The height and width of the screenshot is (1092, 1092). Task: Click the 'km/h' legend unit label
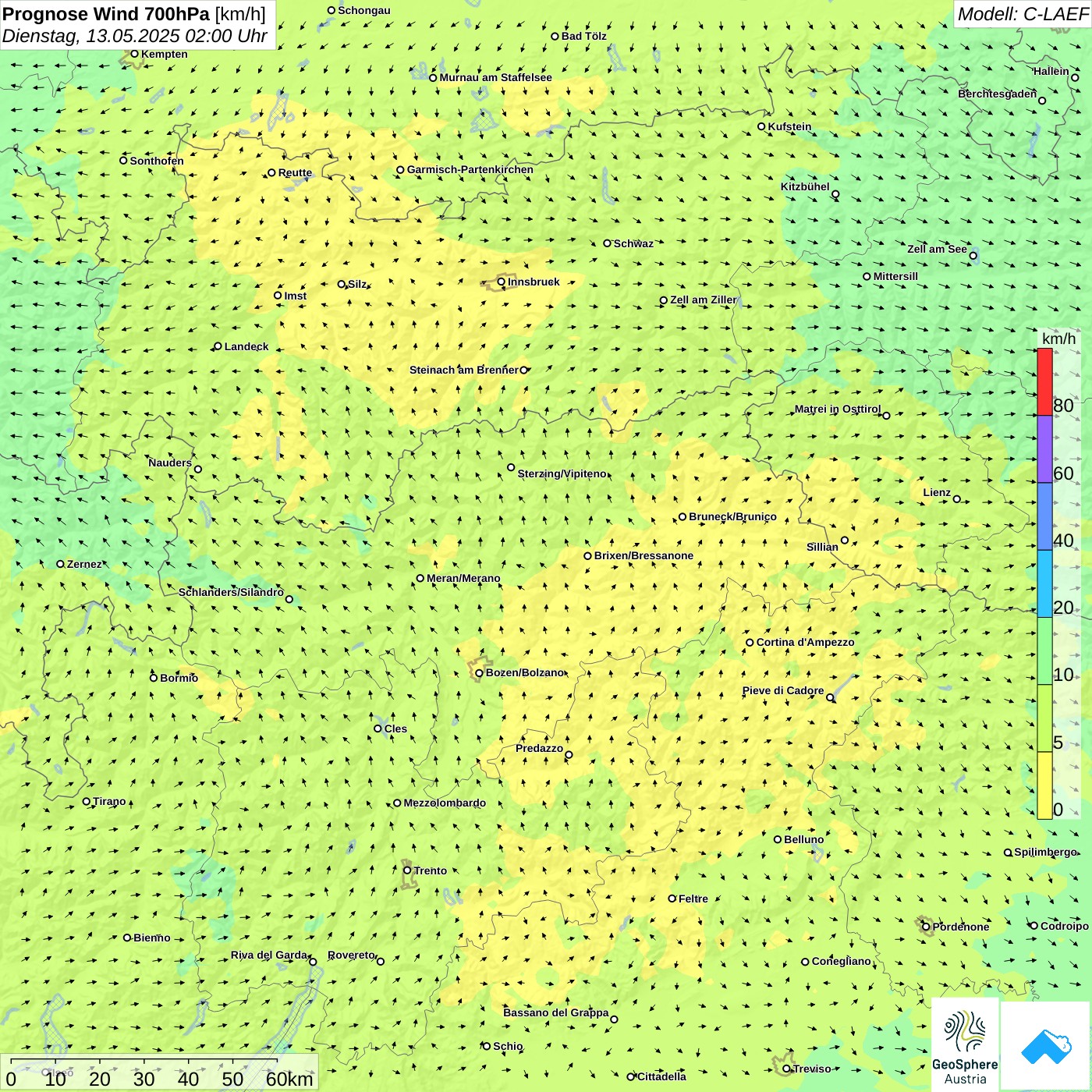click(x=1058, y=339)
